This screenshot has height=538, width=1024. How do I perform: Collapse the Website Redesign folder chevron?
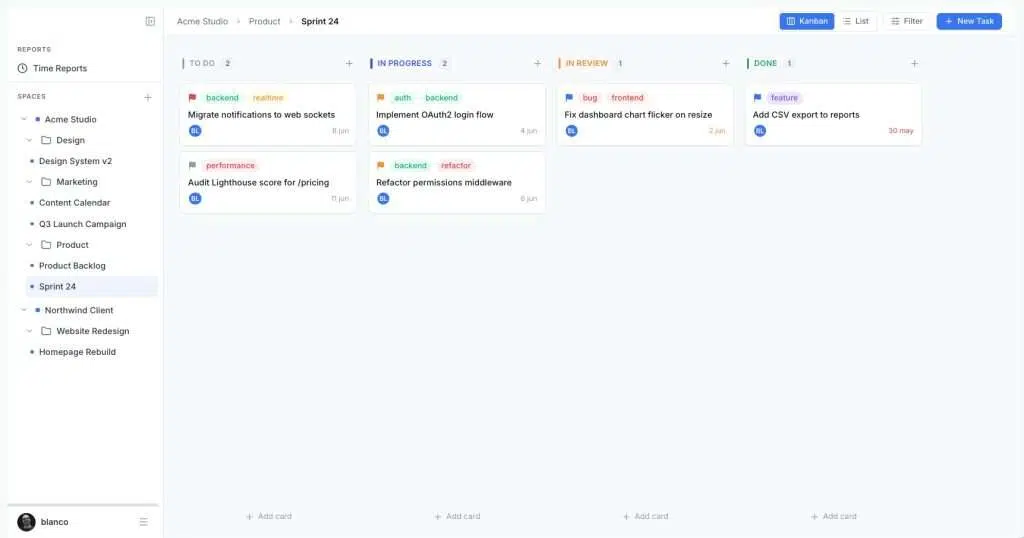coord(29,331)
